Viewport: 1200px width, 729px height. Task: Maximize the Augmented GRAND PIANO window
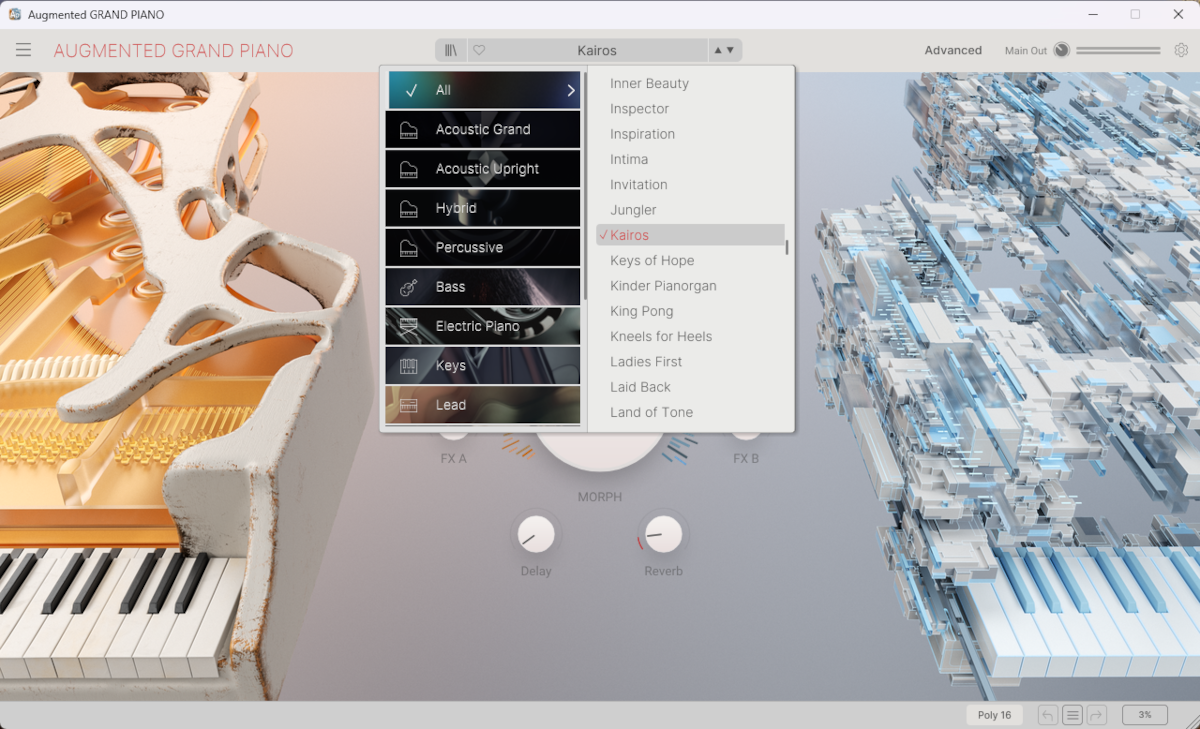(1135, 14)
